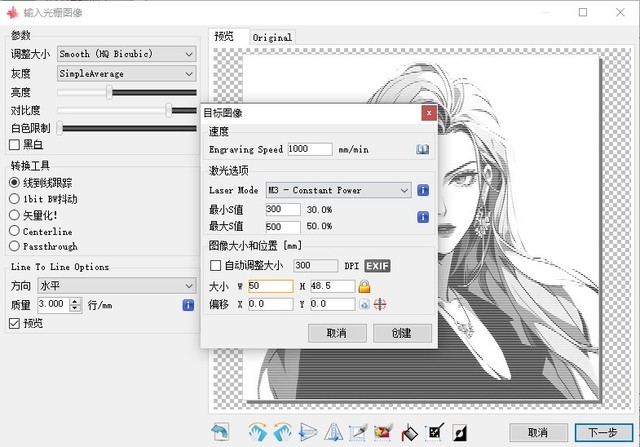
Task: Show info for Laser Mode
Action: tap(423, 190)
